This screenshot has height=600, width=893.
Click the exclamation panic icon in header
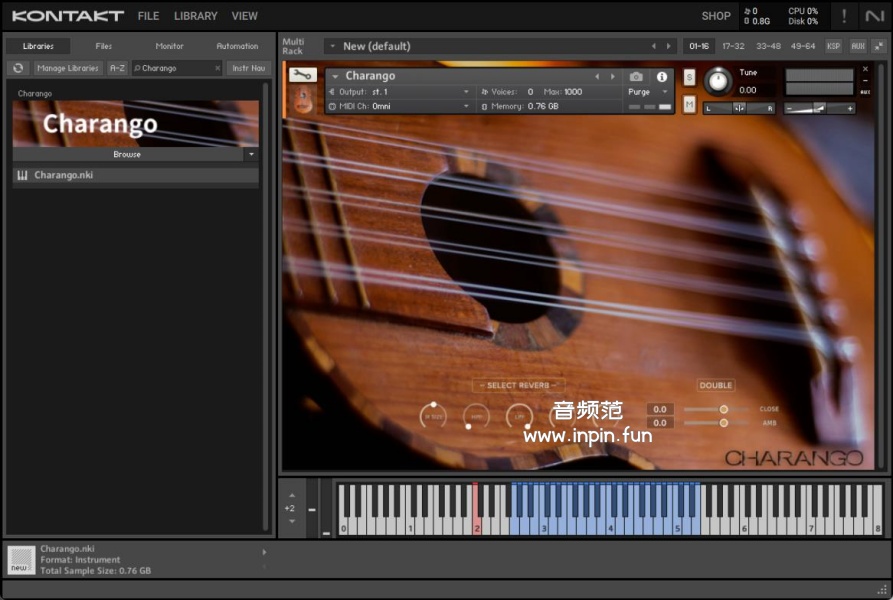click(844, 16)
